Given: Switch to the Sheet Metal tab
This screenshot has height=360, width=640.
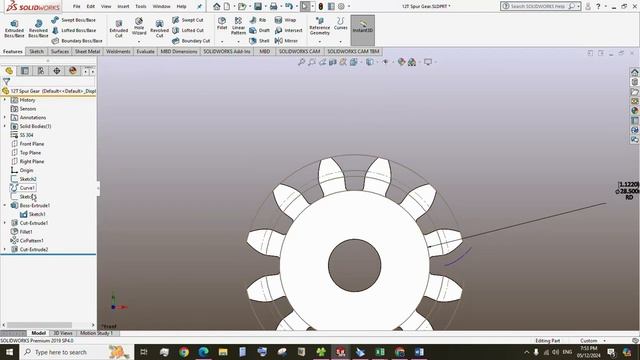Looking at the screenshot, I should click(x=87, y=51).
